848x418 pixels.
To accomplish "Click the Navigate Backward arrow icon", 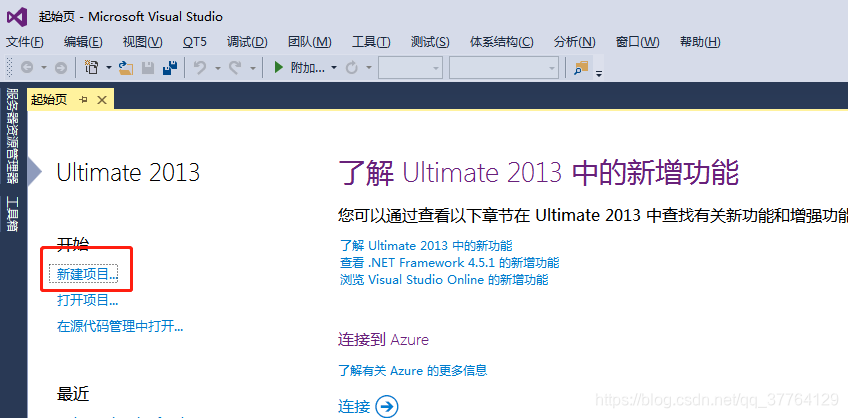I will click(26, 68).
